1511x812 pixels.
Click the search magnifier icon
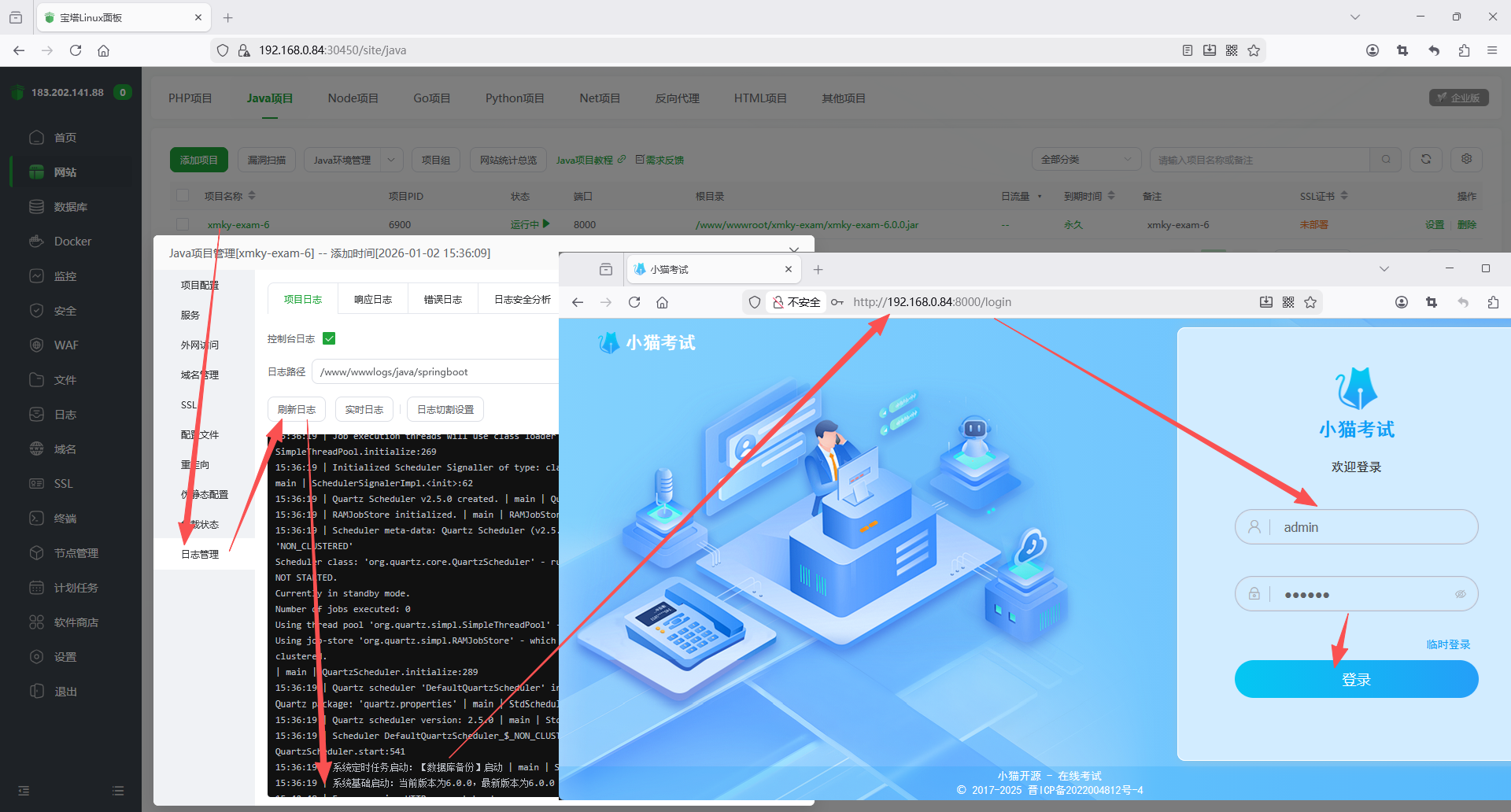[x=1386, y=160]
